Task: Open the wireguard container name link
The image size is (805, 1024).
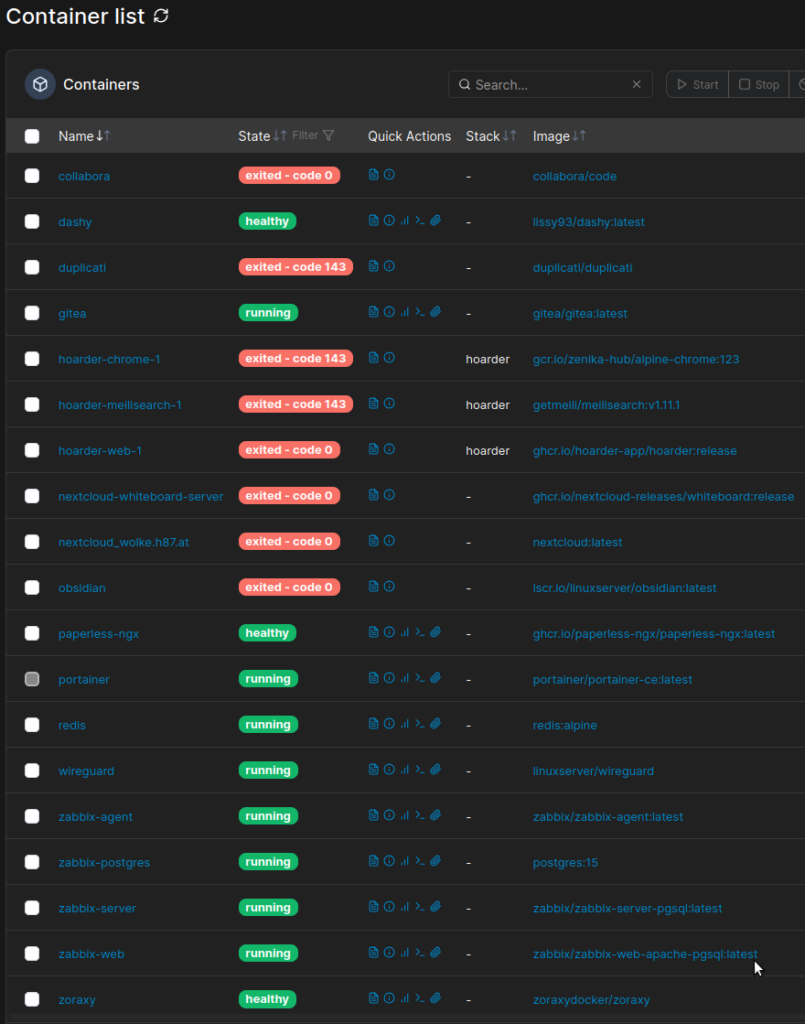Action: point(86,771)
